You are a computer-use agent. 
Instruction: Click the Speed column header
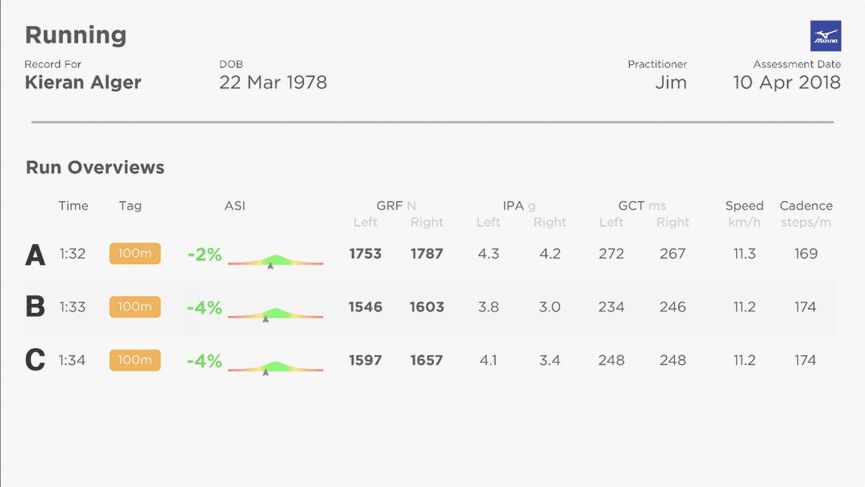pos(744,206)
